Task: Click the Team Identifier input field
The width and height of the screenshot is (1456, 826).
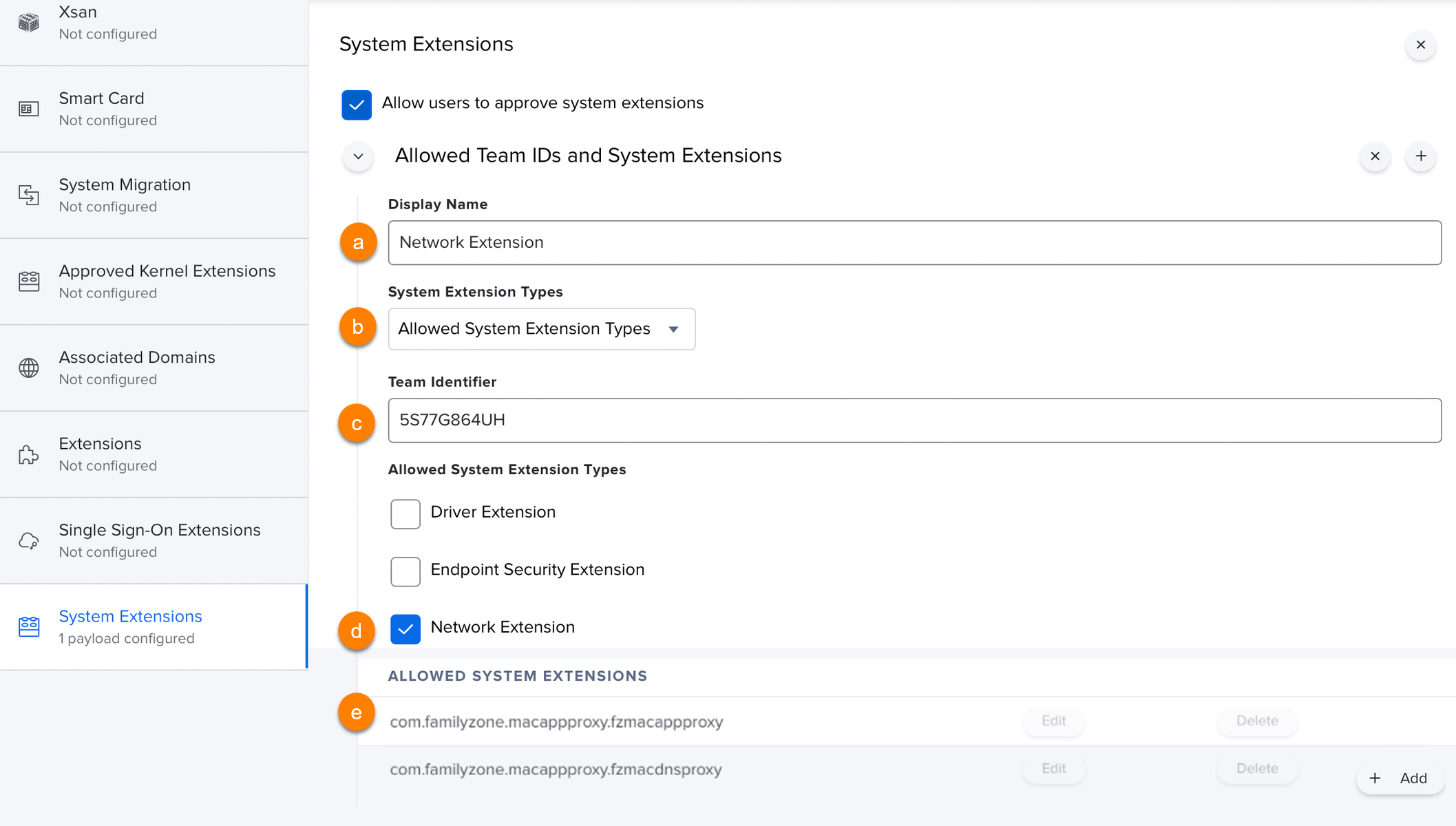Action: coord(912,420)
